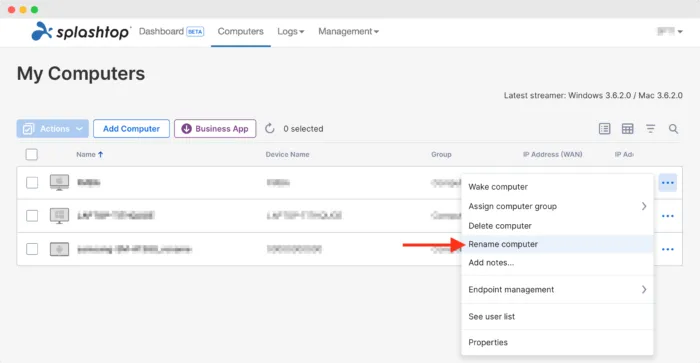This screenshot has width=700, height=363.
Task: Open first row's three-dot menu
Action: tap(667, 183)
